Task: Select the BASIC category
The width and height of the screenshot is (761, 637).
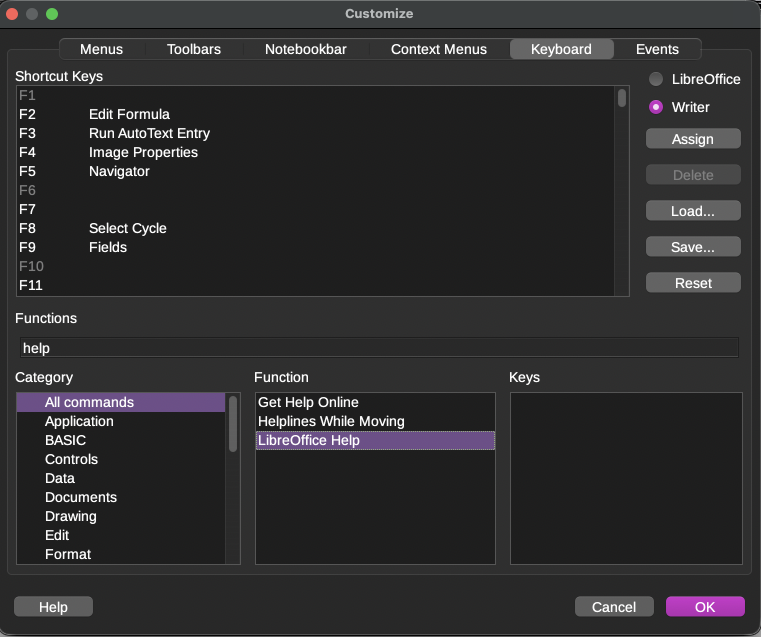Action: pyautogui.click(x=65, y=440)
